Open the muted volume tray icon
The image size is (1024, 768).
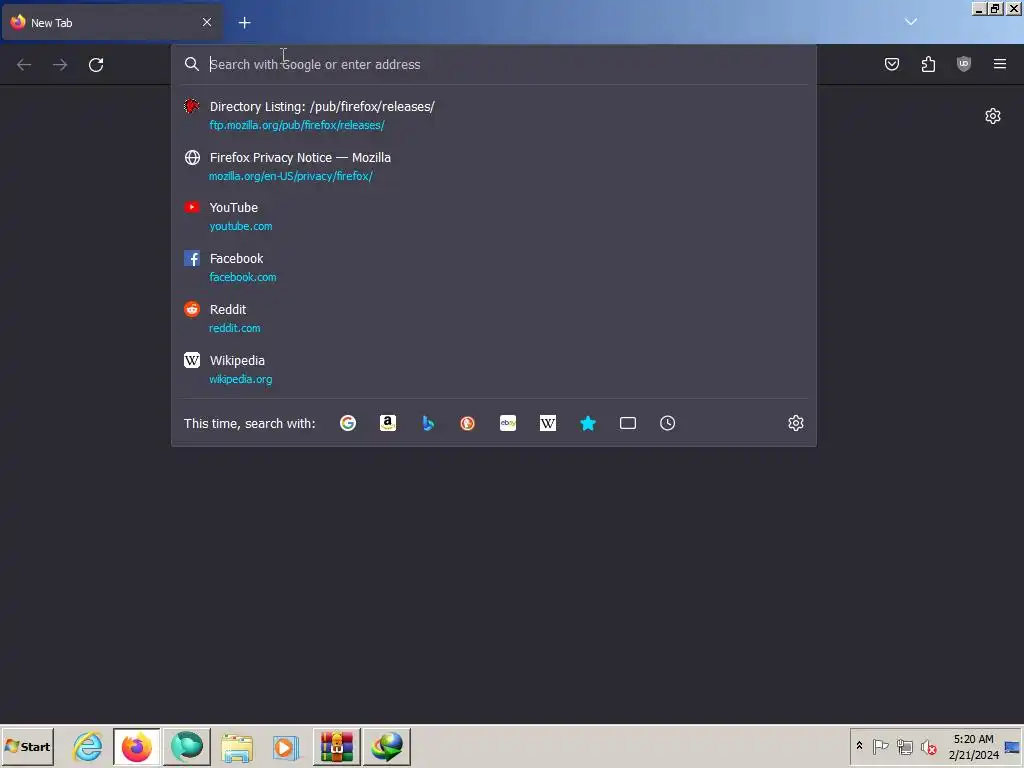pos(928,746)
